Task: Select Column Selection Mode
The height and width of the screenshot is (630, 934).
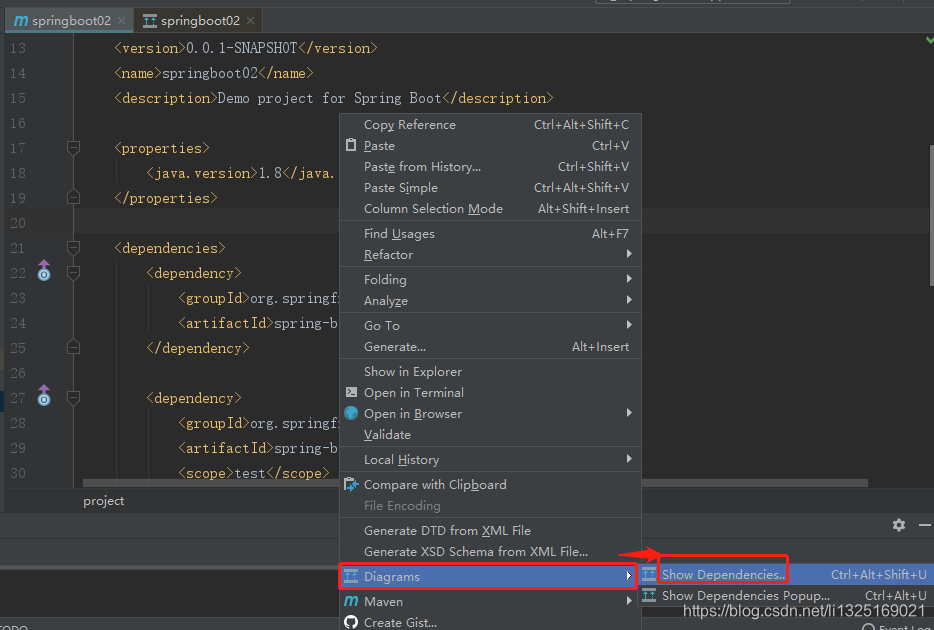Action: pyautogui.click(x=490, y=208)
